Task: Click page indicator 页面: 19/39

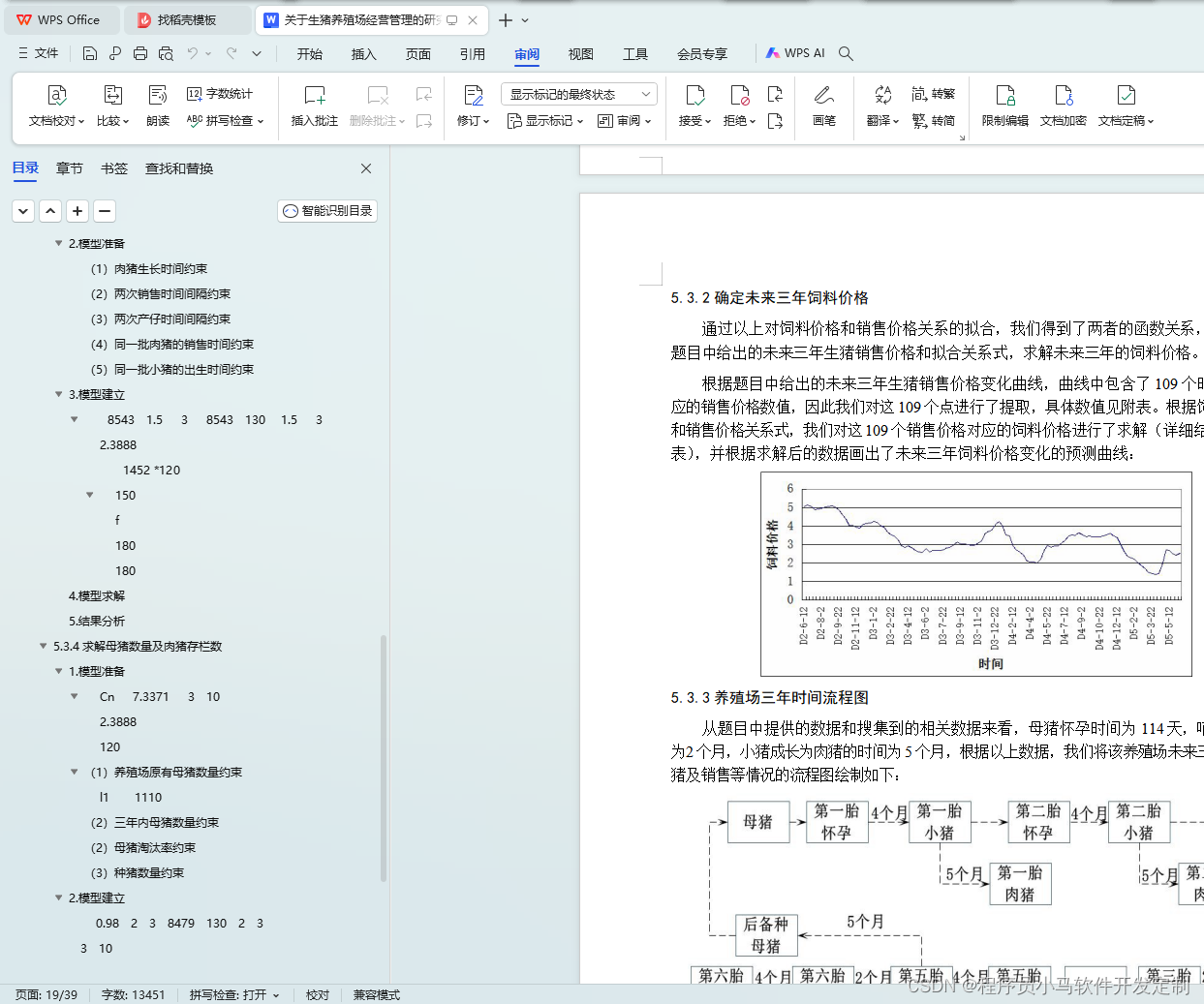Action: 46,994
